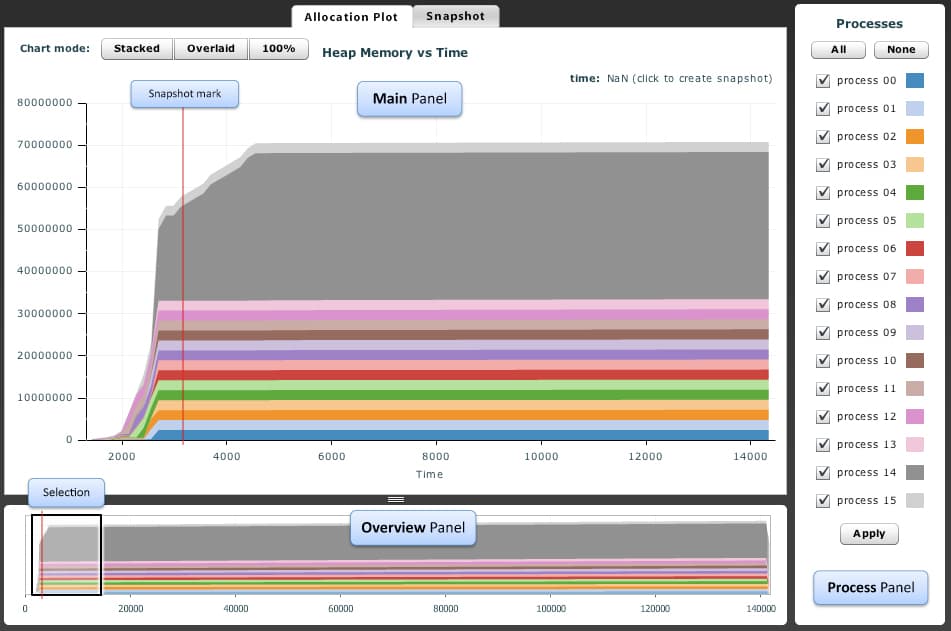Click the orange process 02 color swatch
951x631 pixels.
point(914,137)
